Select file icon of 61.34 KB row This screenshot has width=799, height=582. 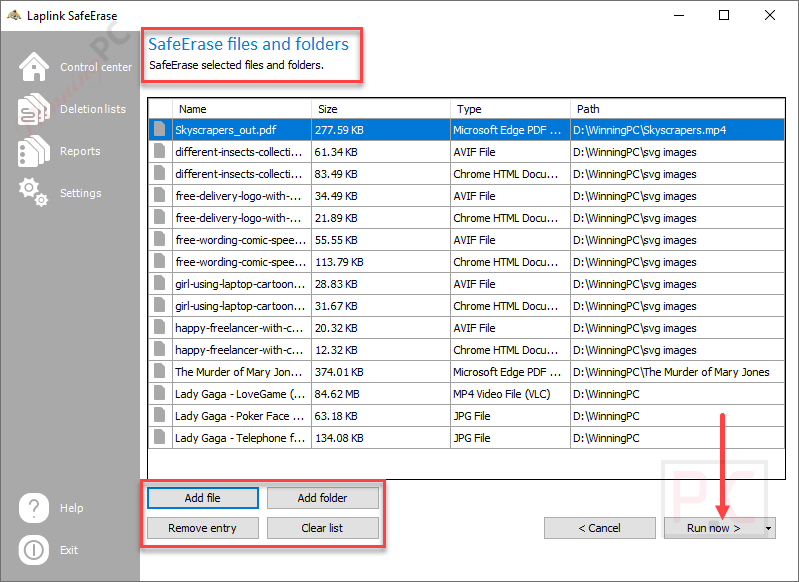click(x=160, y=151)
